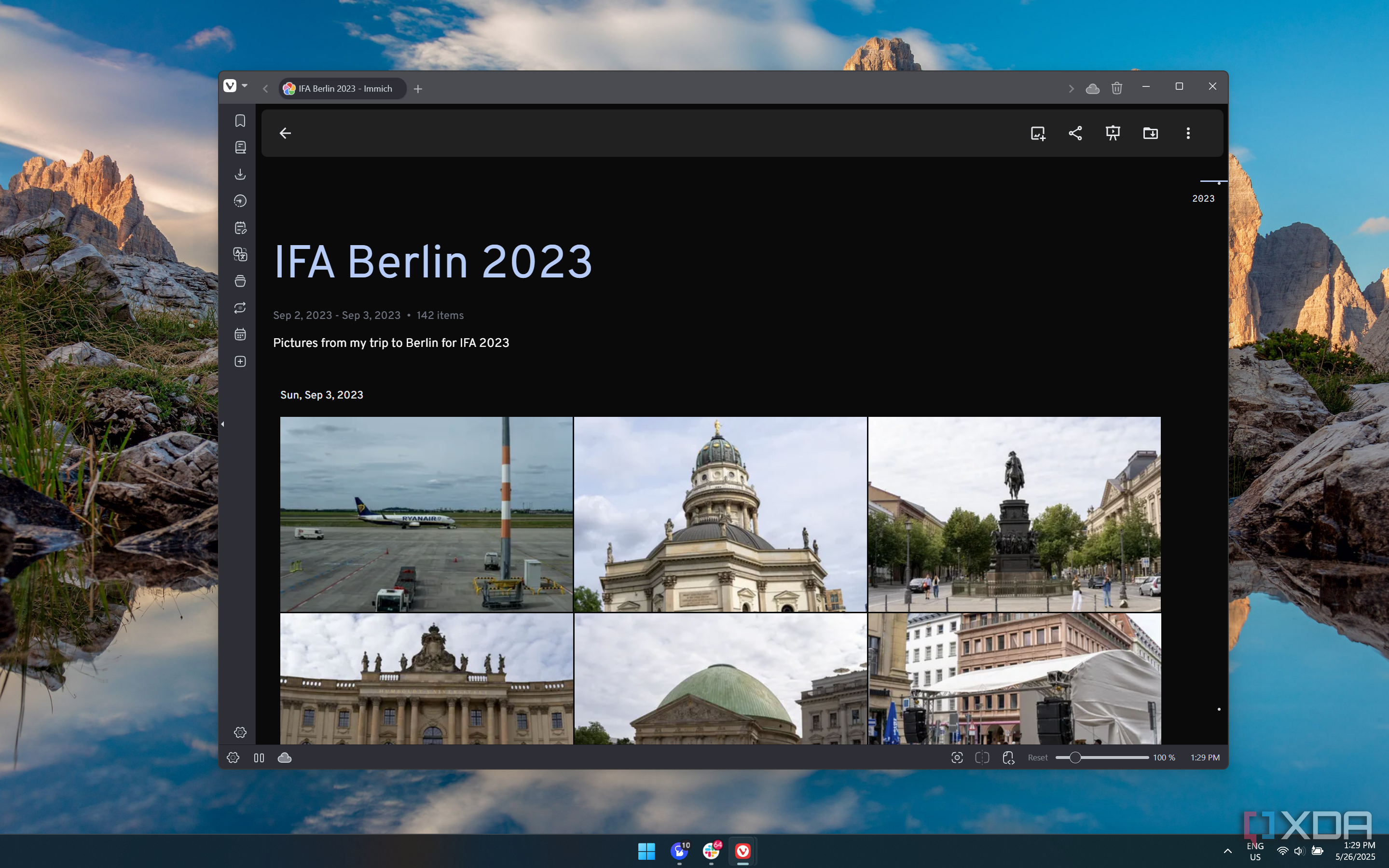Open the Window panel in sidebar
The width and height of the screenshot is (1389, 868).
pos(240,281)
